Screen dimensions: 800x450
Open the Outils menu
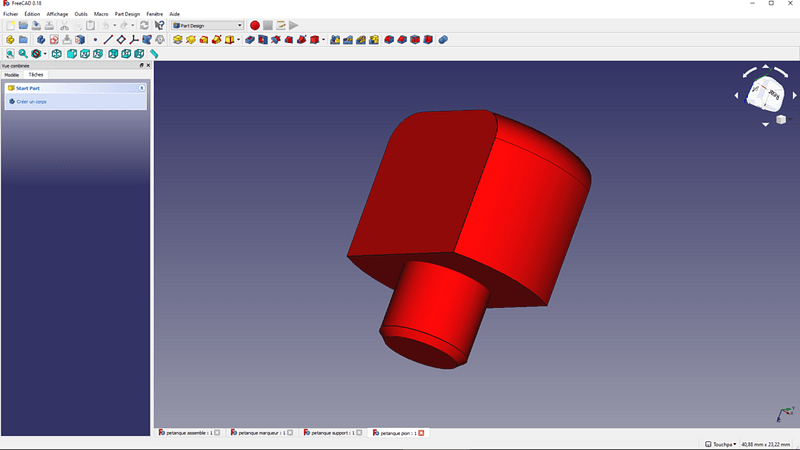pyautogui.click(x=81, y=14)
